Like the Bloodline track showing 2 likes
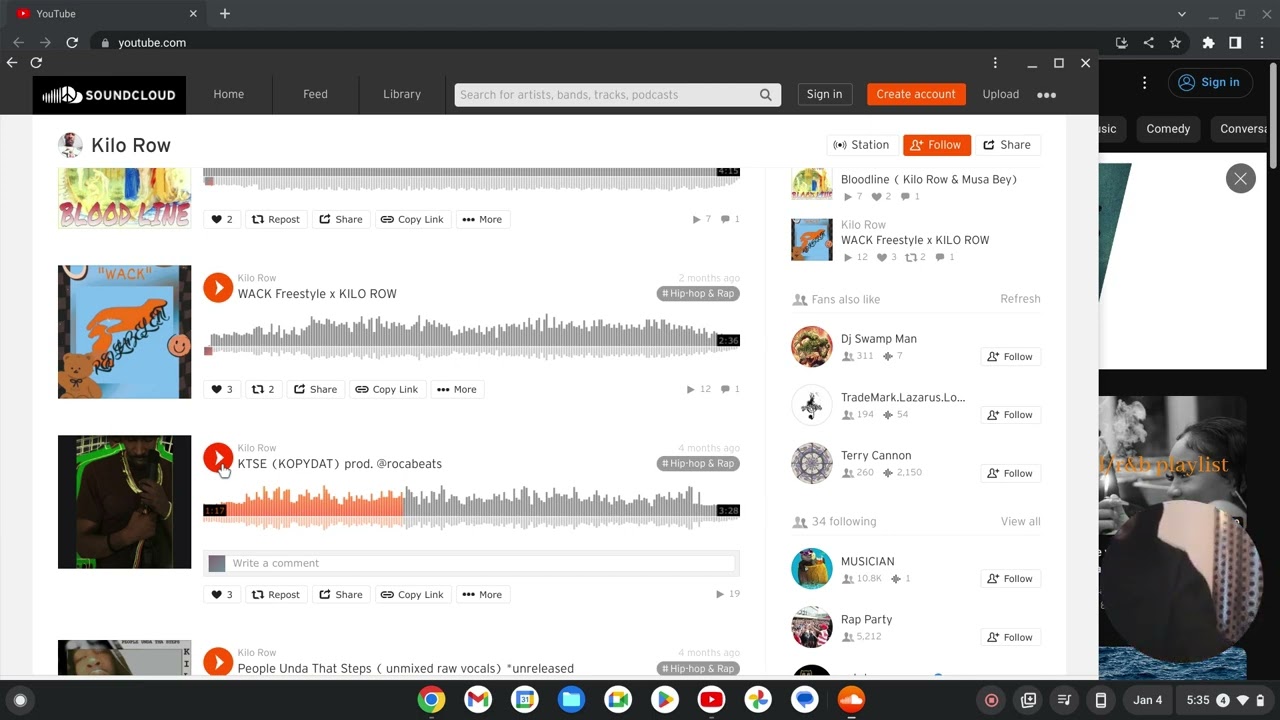 coord(222,219)
